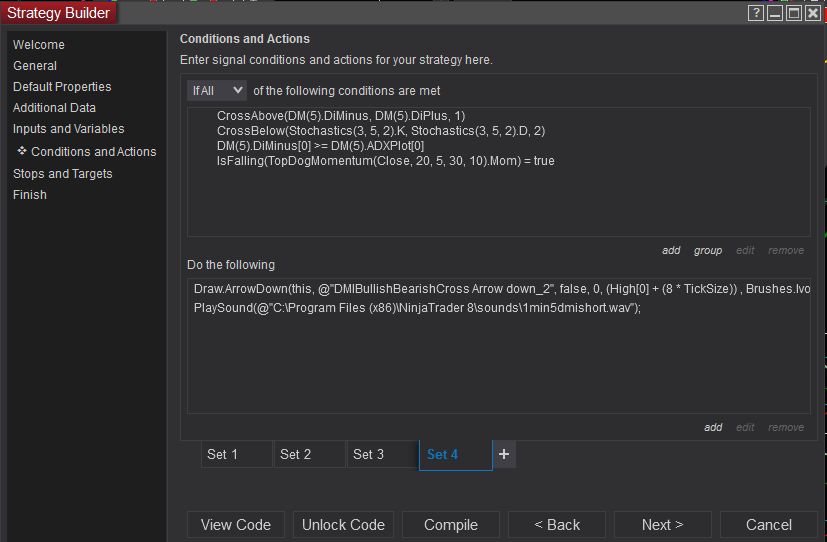Open Inputs and Variables page
The height and width of the screenshot is (542, 827).
tap(68, 129)
